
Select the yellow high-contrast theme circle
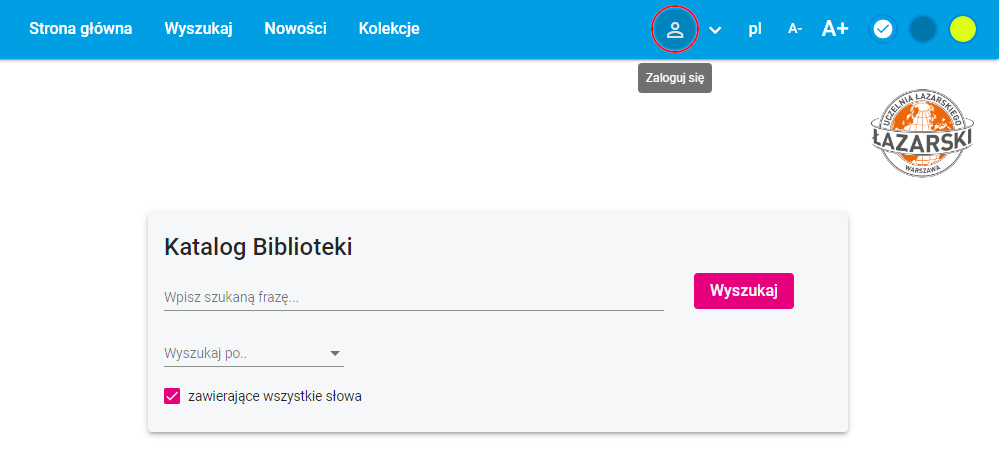coord(963,29)
